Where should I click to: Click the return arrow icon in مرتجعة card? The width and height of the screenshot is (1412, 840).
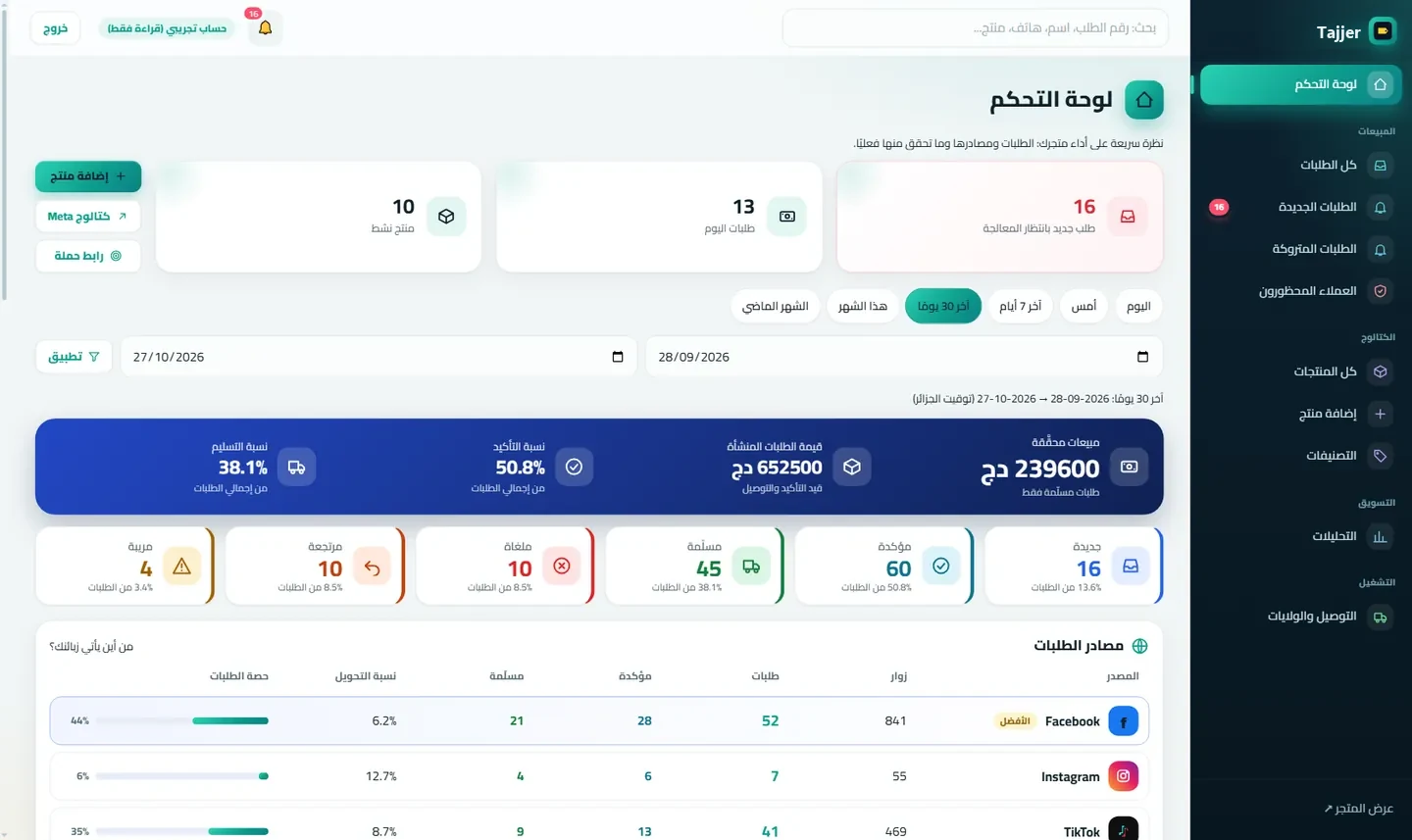(x=372, y=566)
